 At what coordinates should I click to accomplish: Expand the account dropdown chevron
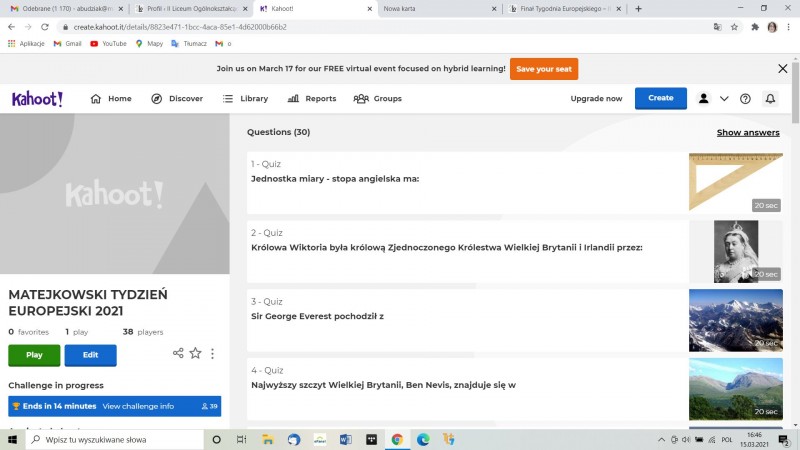(x=724, y=99)
